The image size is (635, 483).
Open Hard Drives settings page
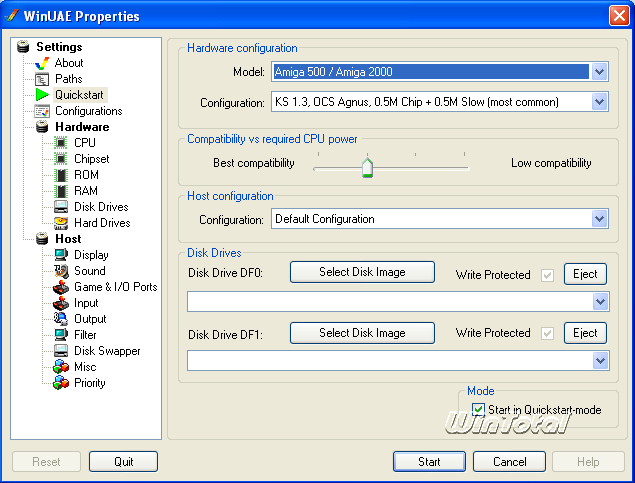coord(102,223)
